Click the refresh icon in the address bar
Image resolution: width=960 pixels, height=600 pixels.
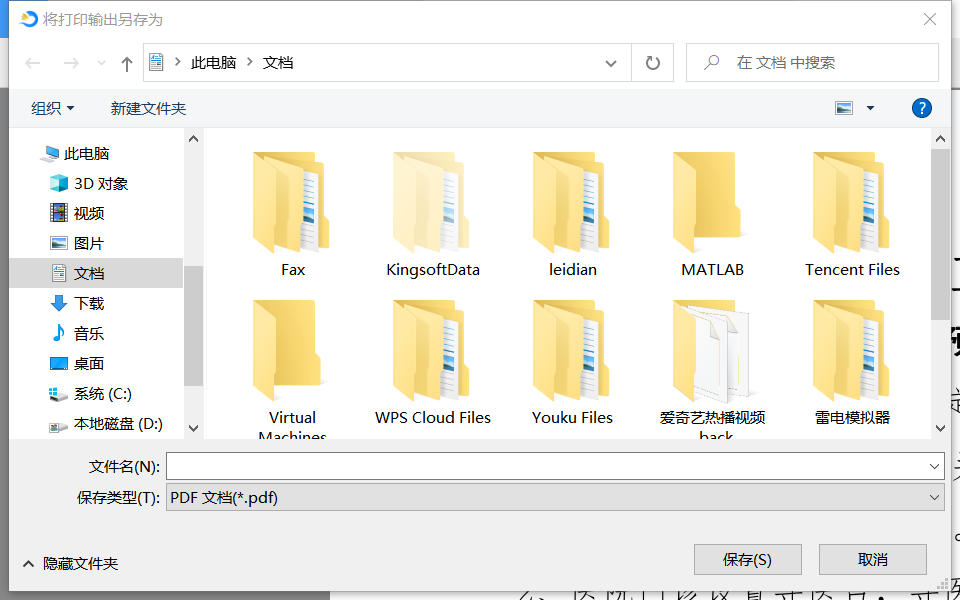(652, 62)
